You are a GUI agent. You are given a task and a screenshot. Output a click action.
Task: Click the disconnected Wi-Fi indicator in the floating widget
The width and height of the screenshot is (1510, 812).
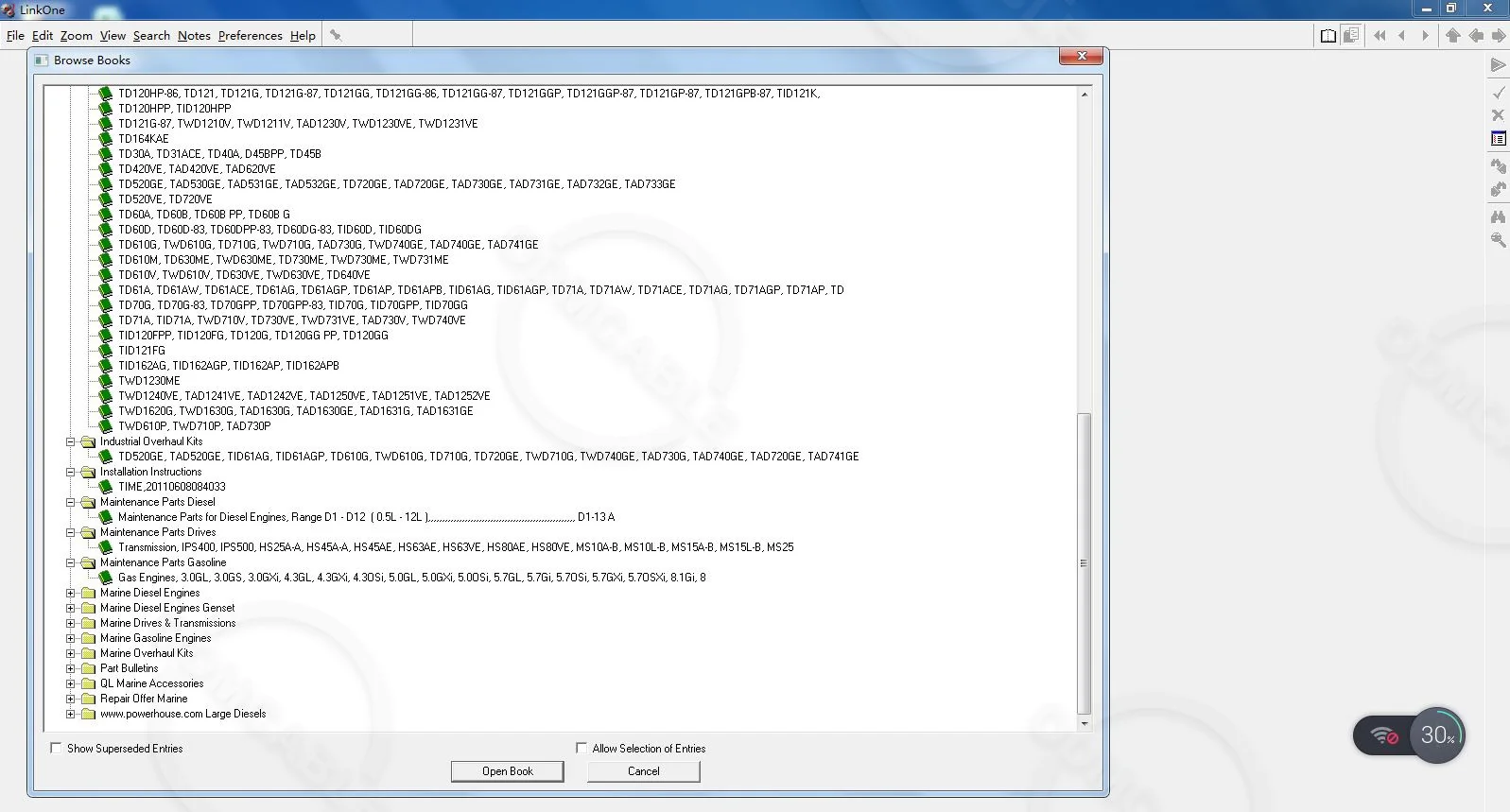(x=1384, y=735)
